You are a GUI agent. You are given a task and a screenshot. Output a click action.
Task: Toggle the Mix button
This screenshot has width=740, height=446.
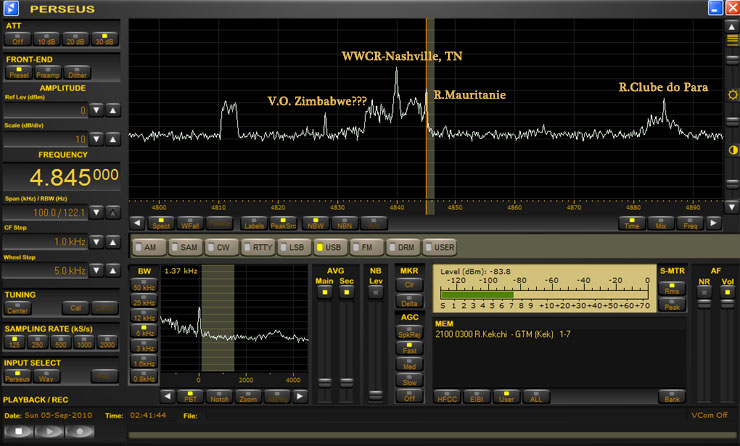click(x=661, y=223)
